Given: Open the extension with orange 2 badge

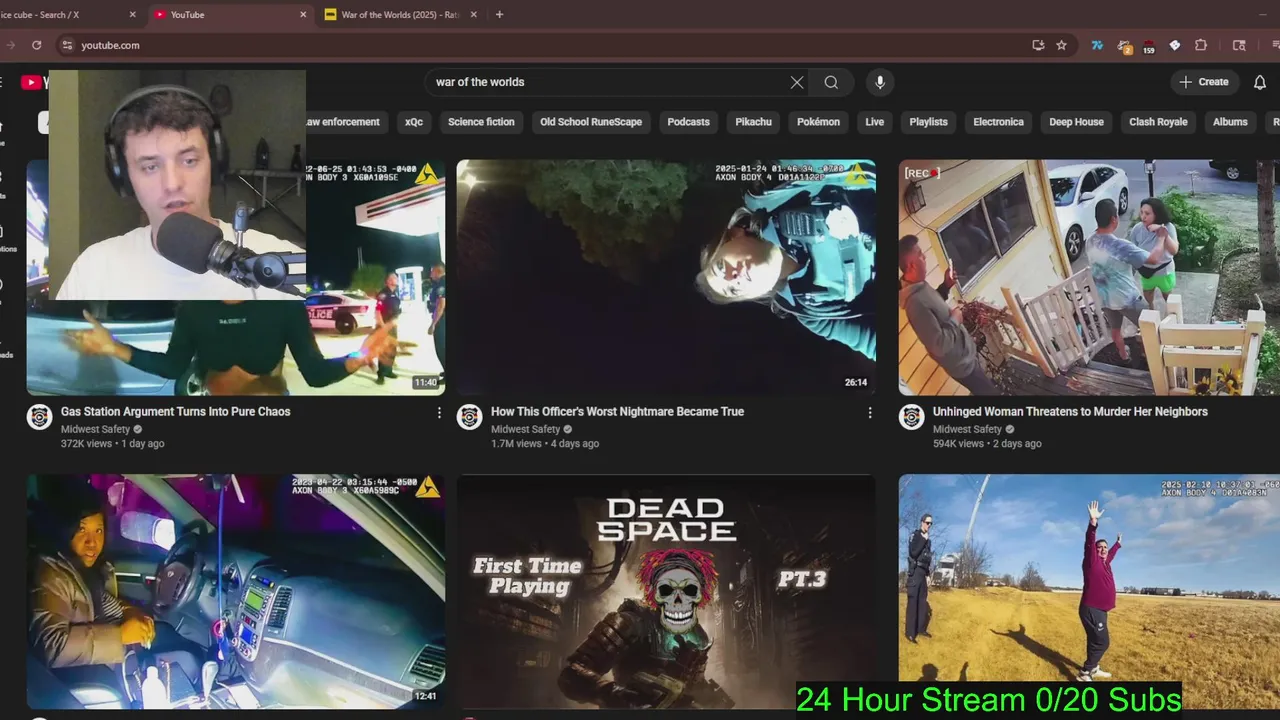Looking at the screenshot, I should 1124,46.
